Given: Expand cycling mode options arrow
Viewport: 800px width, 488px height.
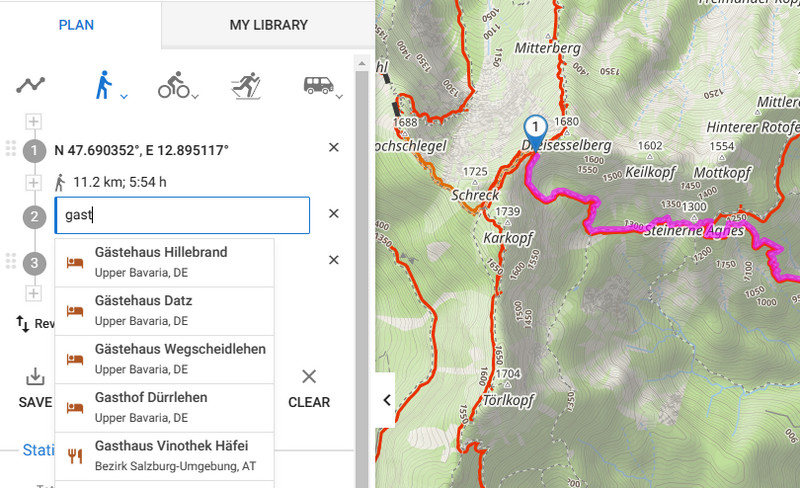Looking at the screenshot, I should coord(195,96).
